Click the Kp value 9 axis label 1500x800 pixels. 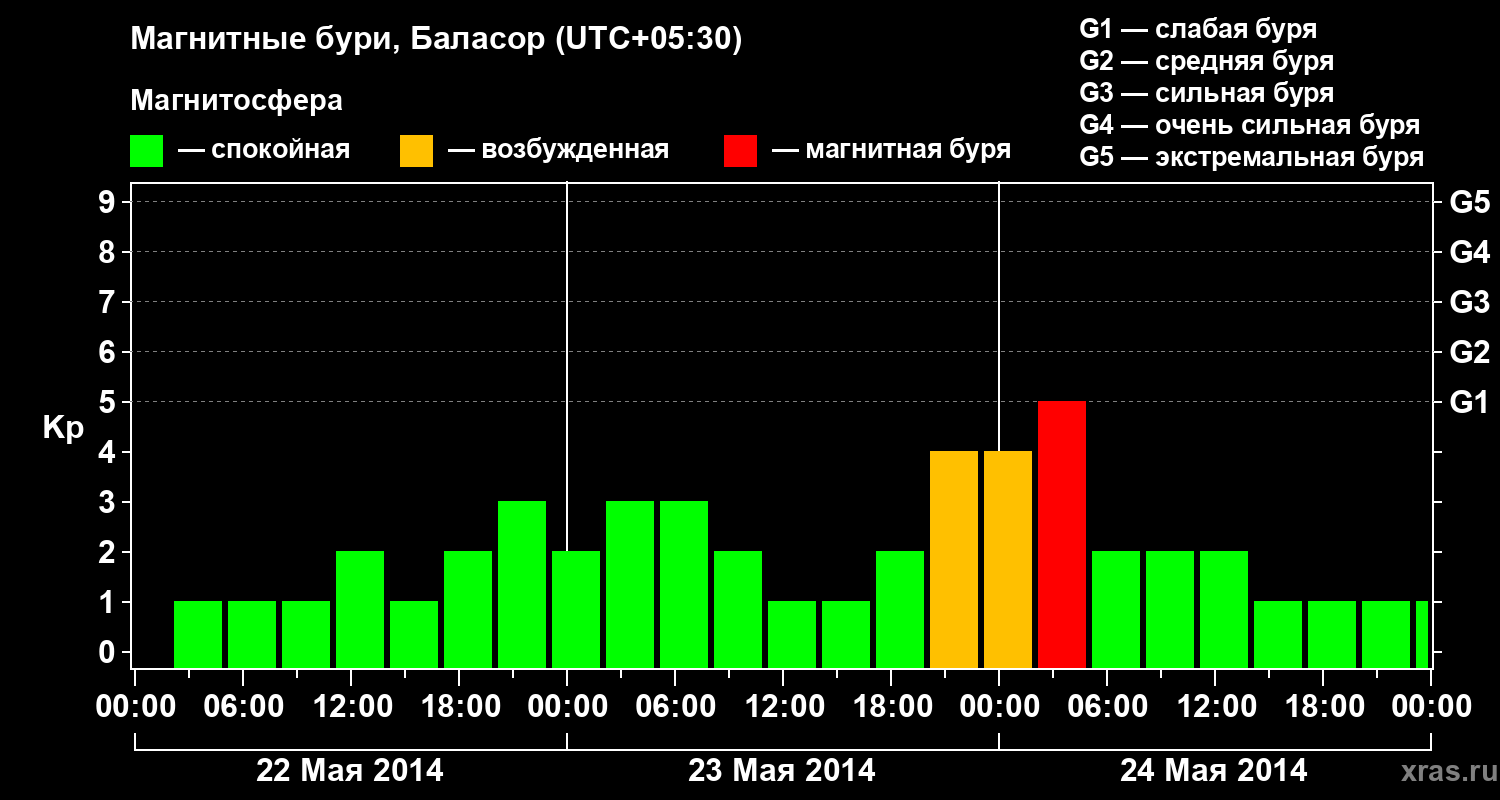coord(109,202)
